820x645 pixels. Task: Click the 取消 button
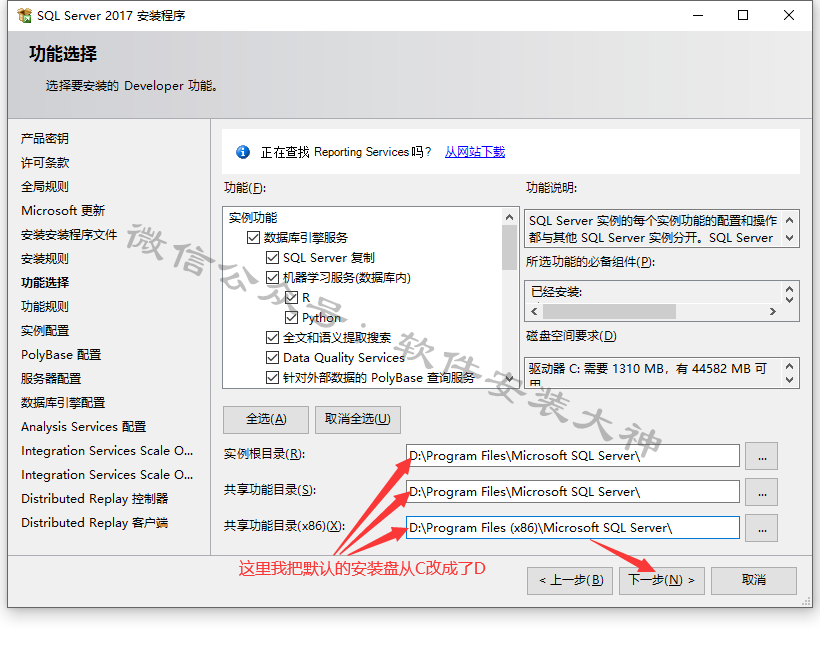[x=754, y=581]
